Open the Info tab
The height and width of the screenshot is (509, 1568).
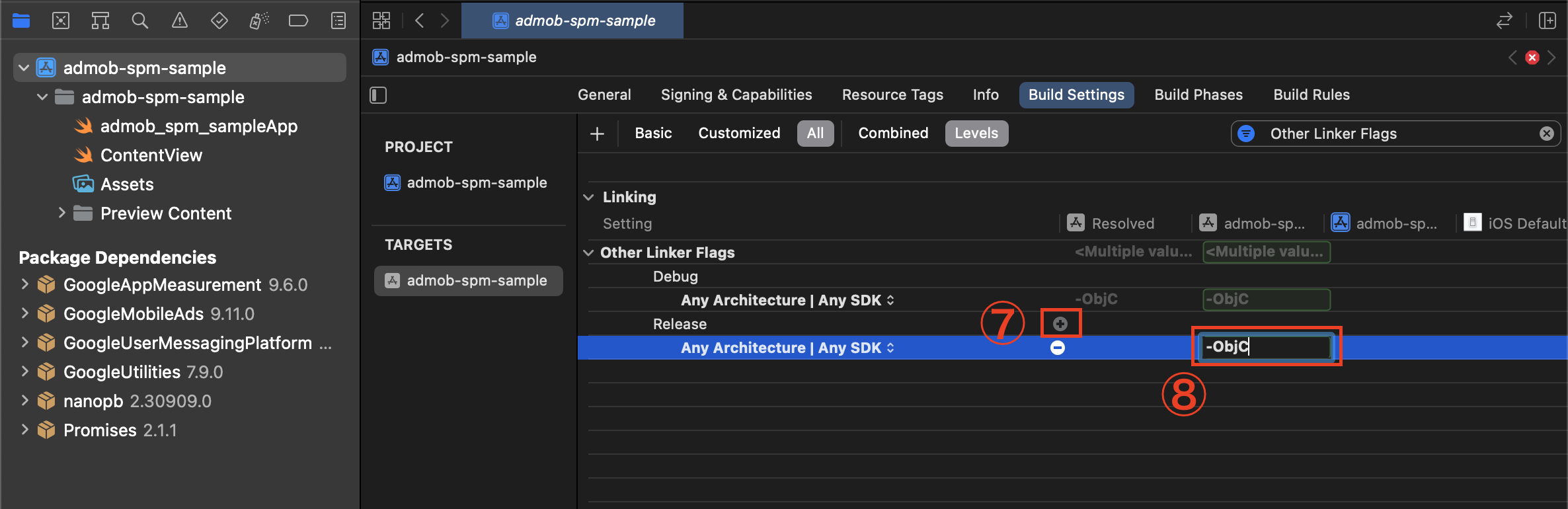(986, 95)
